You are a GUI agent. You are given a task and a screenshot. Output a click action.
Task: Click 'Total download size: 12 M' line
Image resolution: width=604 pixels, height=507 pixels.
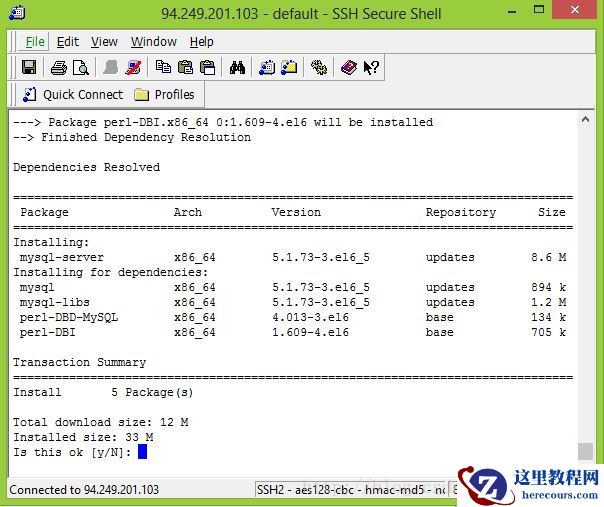point(101,422)
